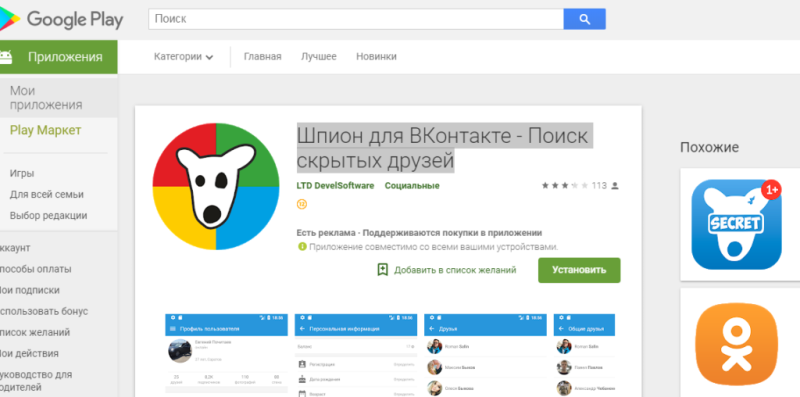Screen dimensions: 800x397
Task: Expand the Категории dropdown
Action: pyautogui.click(x=183, y=57)
